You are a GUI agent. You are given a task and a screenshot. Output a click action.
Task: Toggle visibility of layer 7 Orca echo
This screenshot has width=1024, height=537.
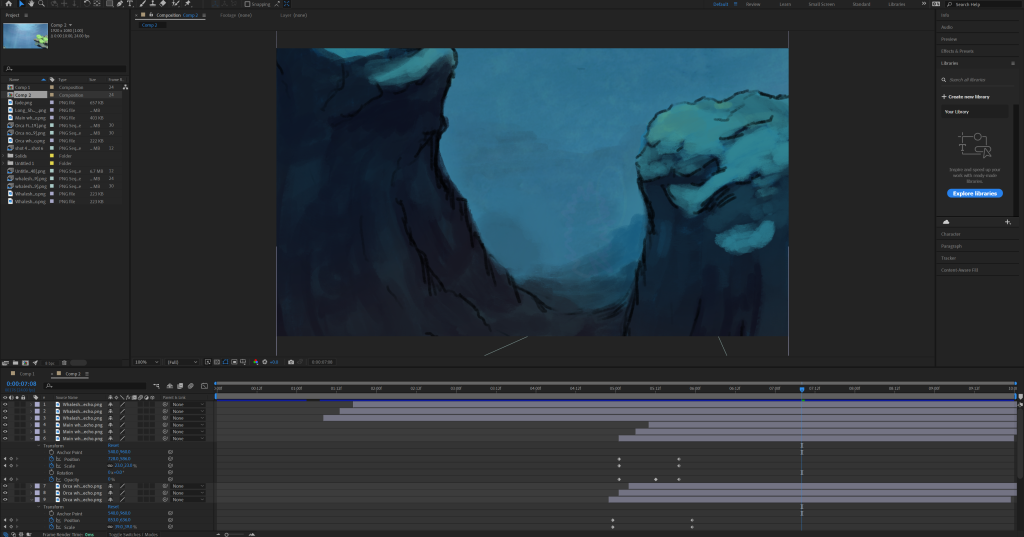5,486
